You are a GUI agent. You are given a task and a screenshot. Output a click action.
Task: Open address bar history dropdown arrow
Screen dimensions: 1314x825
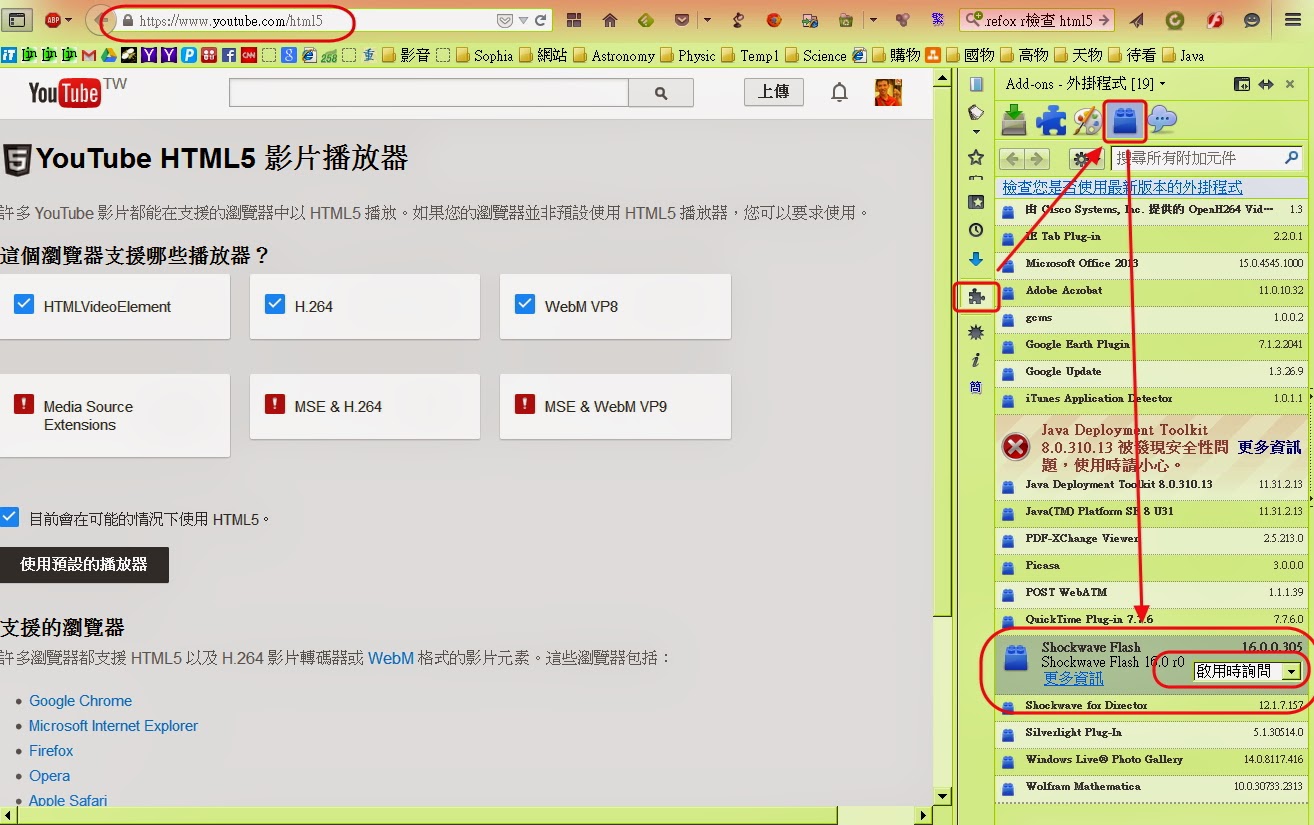[523, 20]
